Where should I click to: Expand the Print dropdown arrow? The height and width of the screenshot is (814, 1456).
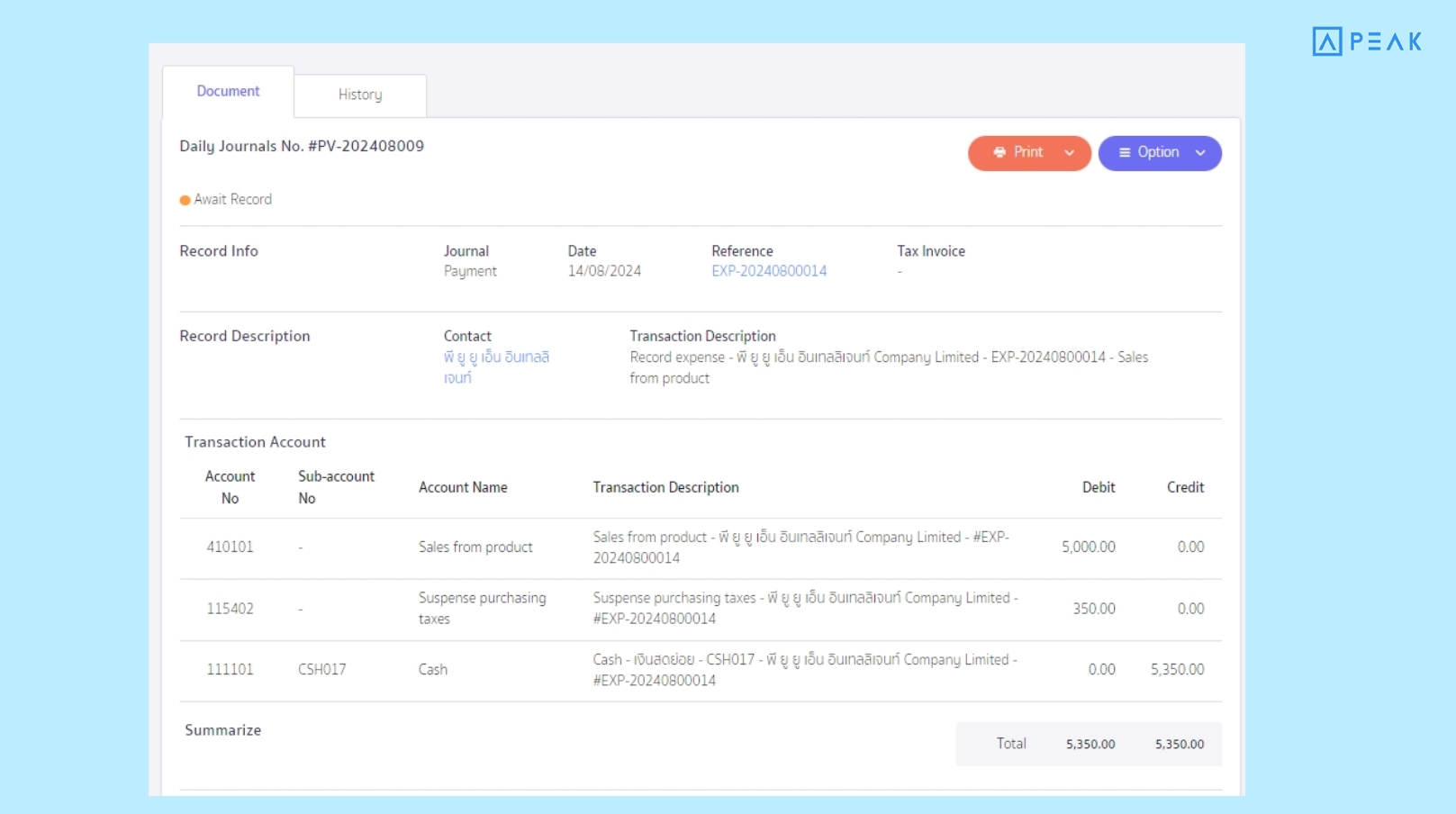[x=1069, y=153]
